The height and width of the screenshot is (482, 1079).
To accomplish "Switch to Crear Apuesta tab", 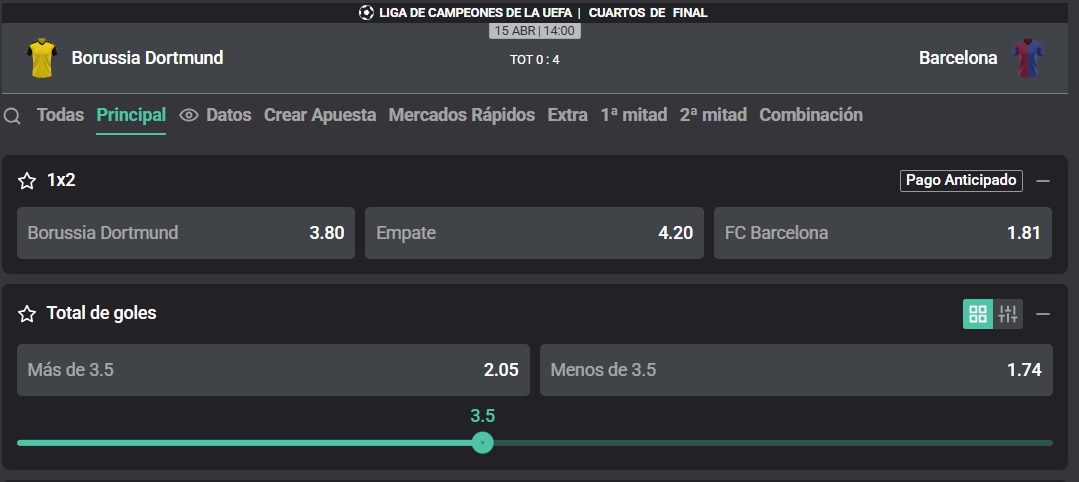I will coord(320,115).
